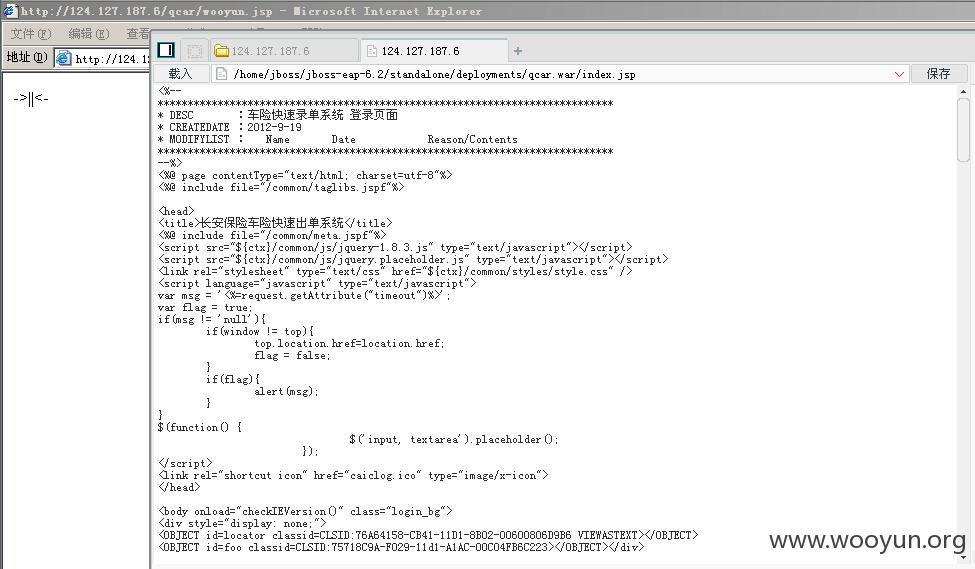Click the 'OBJECT id=foo' code line
This screenshot has height=569, width=975.
coord(401,547)
